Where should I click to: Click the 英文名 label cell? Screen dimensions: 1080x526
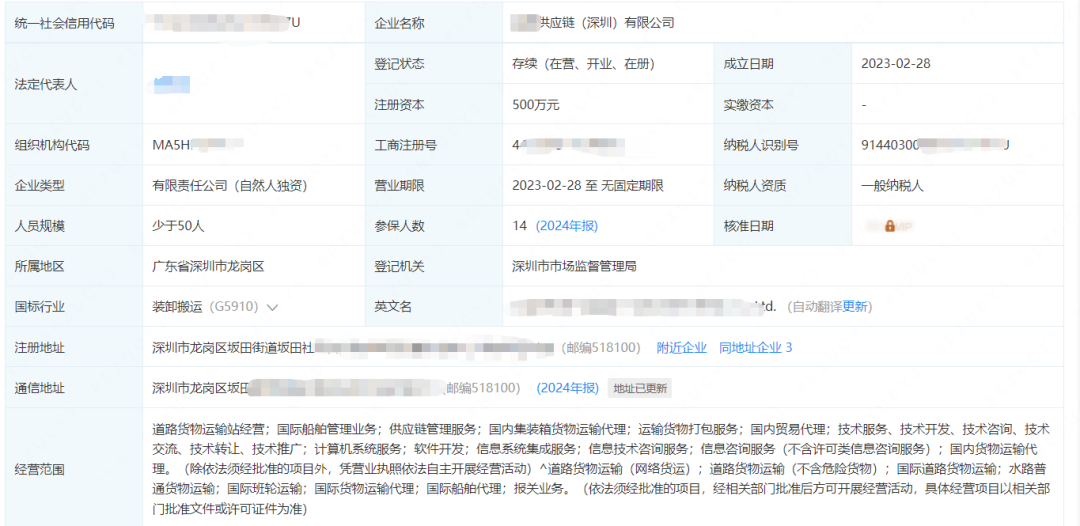coord(434,307)
